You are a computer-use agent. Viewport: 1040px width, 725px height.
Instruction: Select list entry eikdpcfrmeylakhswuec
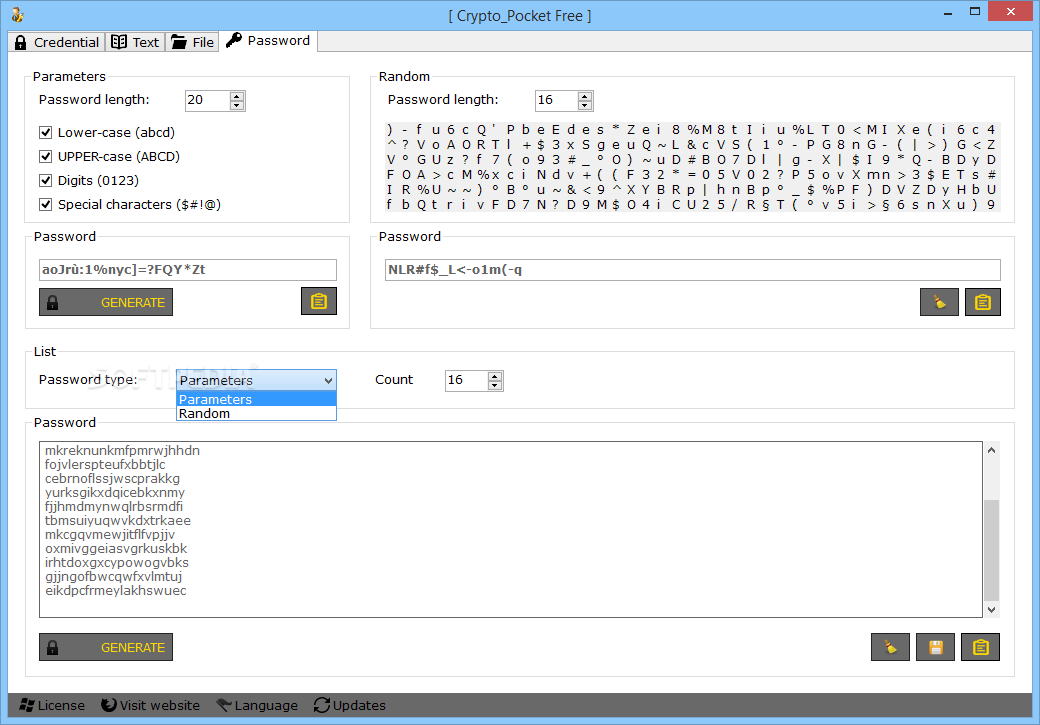coord(115,590)
